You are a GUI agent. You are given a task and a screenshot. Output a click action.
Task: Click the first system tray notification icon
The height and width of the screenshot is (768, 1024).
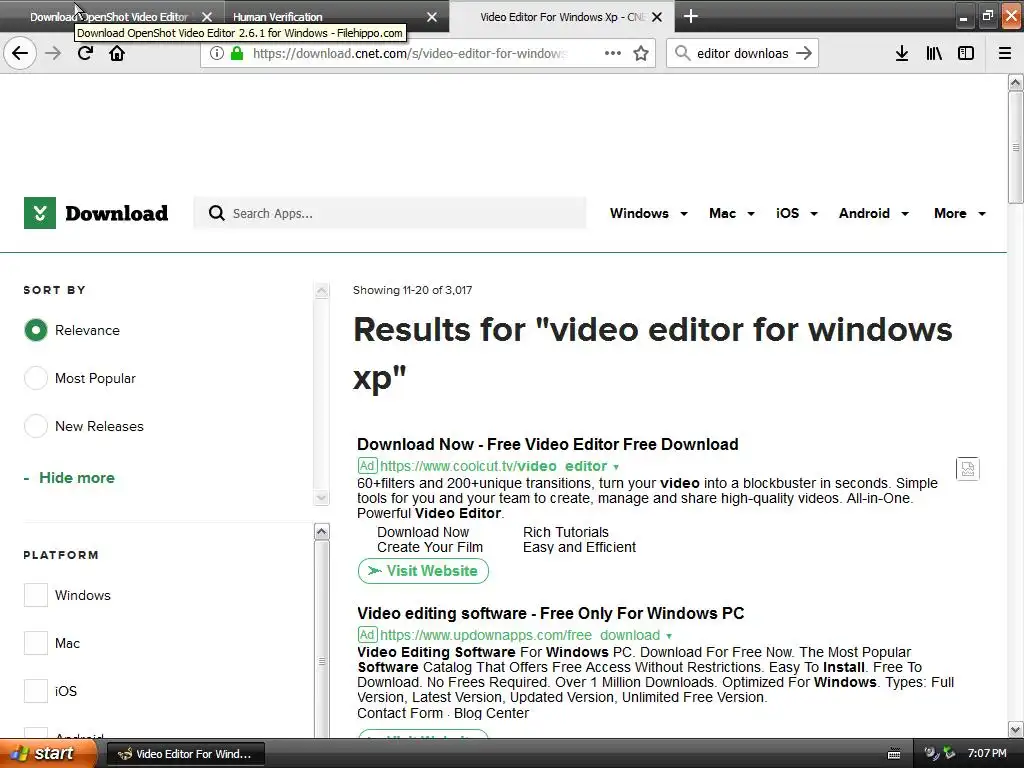pos(932,754)
